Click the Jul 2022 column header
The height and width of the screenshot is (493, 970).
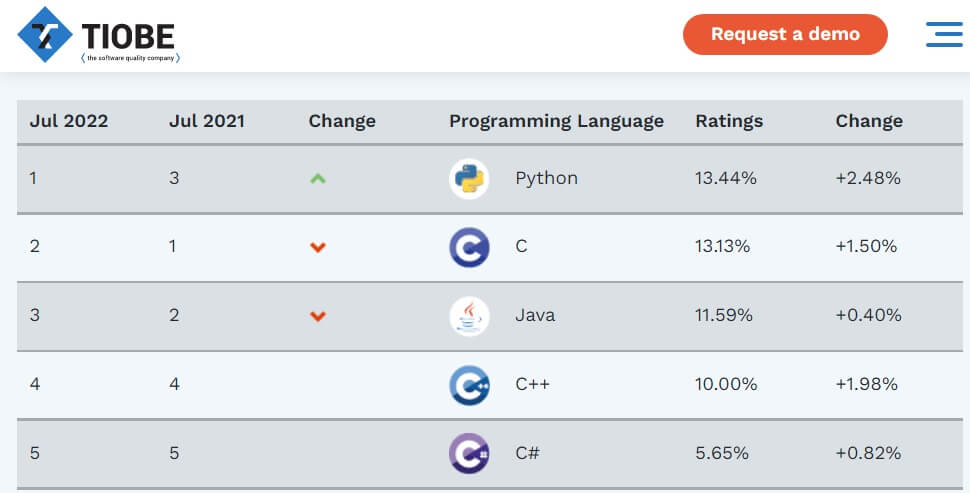click(x=69, y=121)
